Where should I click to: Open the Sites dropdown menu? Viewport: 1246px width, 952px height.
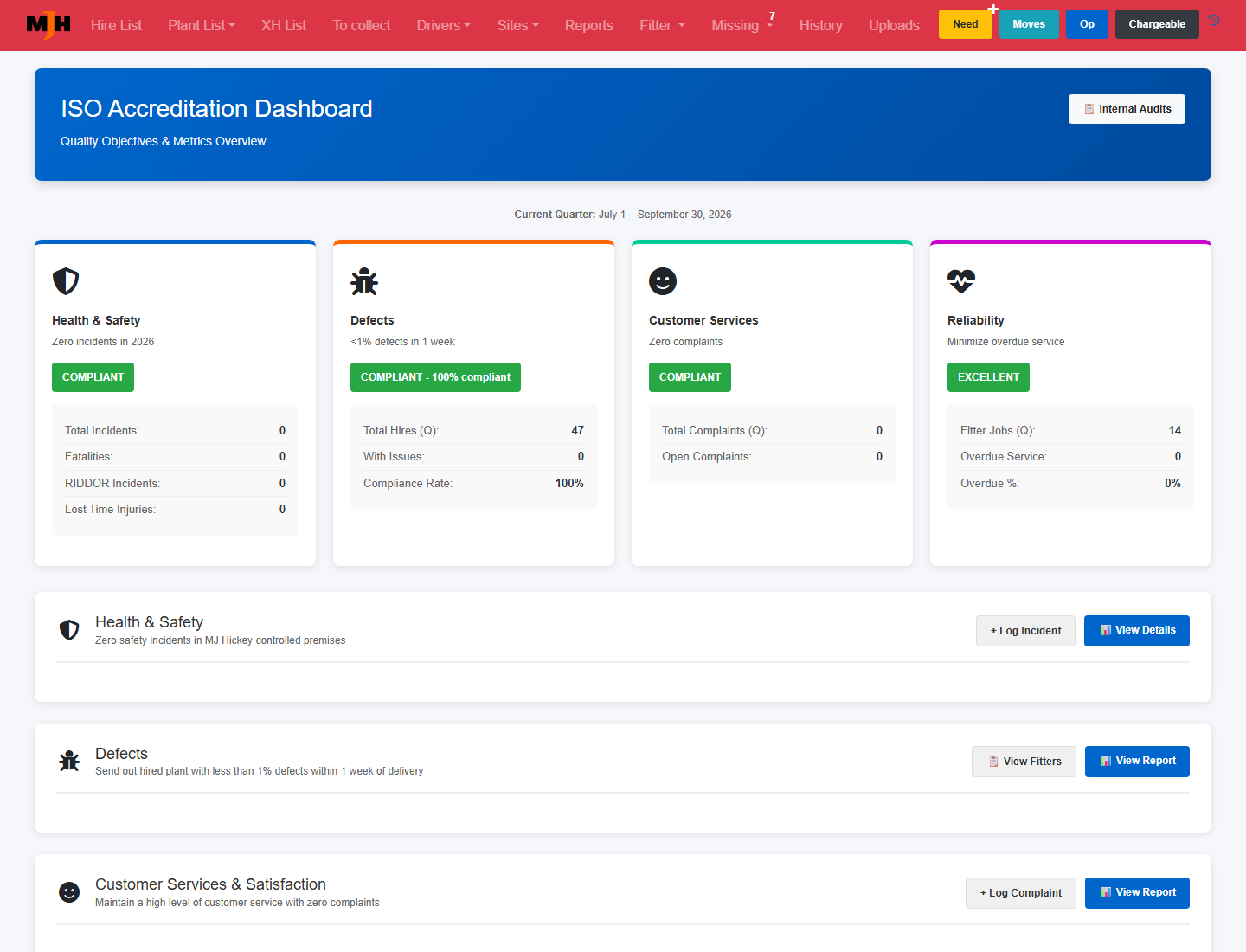click(518, 25)
